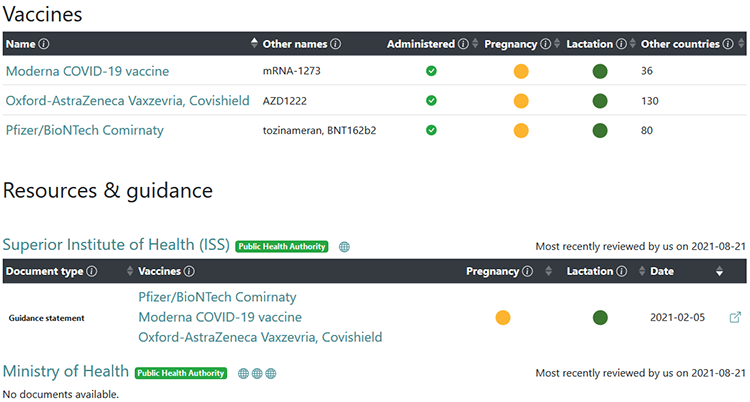Sort vaccines by the Other countries sort arrow
Viewport: 750px width, 402px height.
tap(741, 44)
